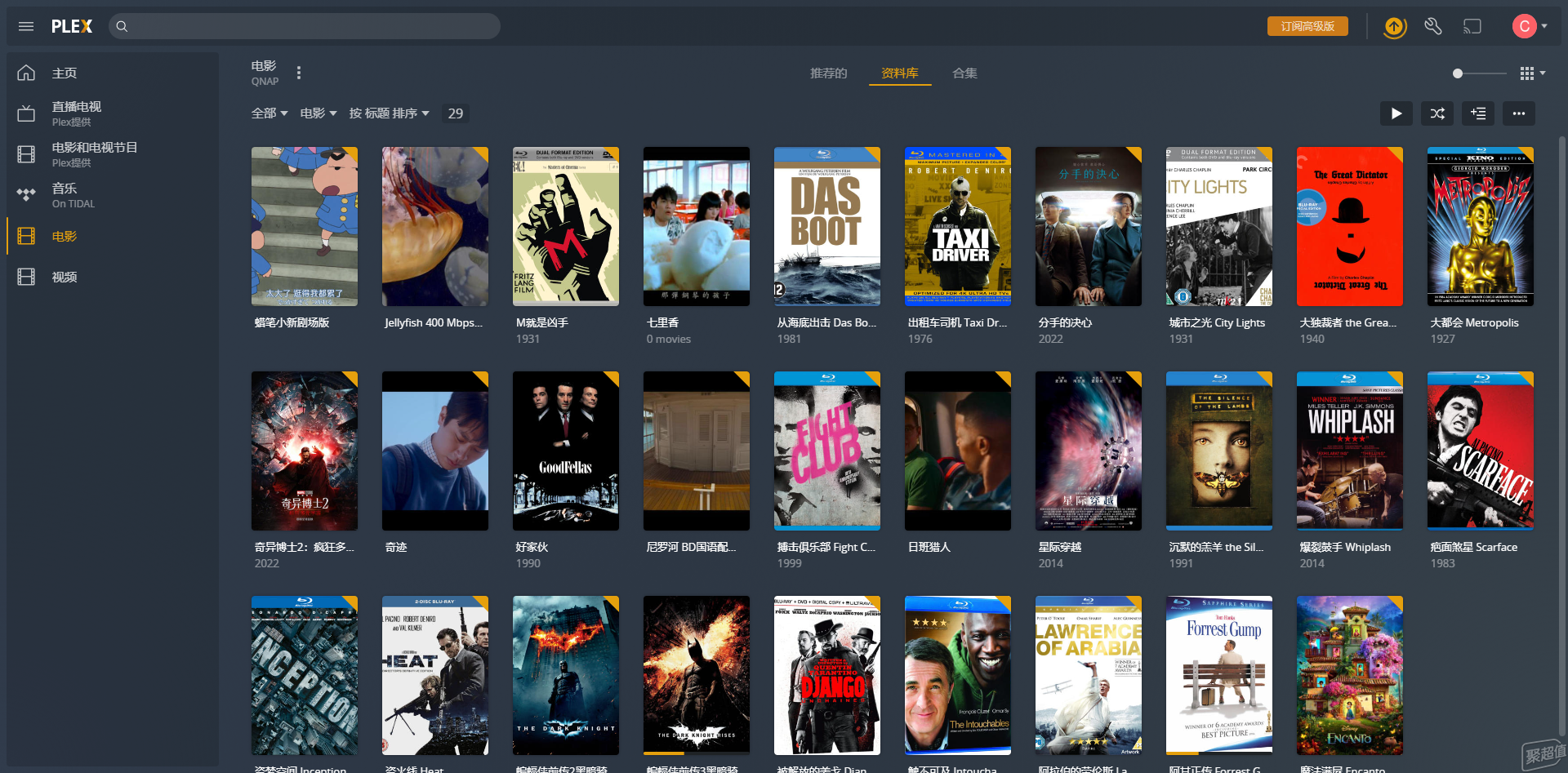Open the Whiplash poster
Screen dimensions: 1568x773
click(1350, 451)
